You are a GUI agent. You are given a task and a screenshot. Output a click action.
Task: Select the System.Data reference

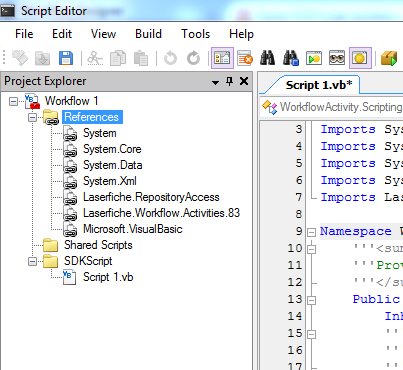click(x=113, y=165)
